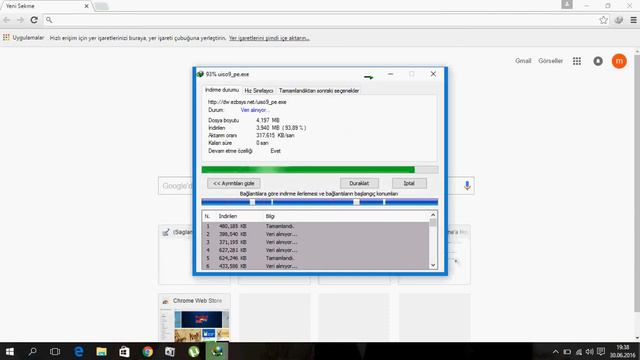Open the Outlook icon on the taskbar
Image resolution: width=640 pixels, height=360 pixels.
point(170,351)
